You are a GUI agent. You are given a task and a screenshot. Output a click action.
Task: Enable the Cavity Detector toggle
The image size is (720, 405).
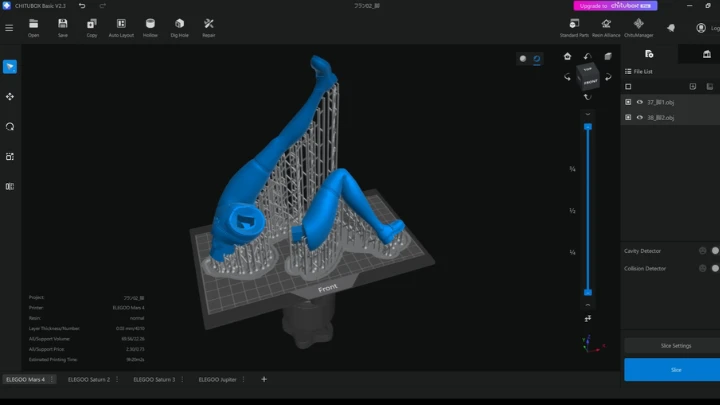(x=715, y=251)
